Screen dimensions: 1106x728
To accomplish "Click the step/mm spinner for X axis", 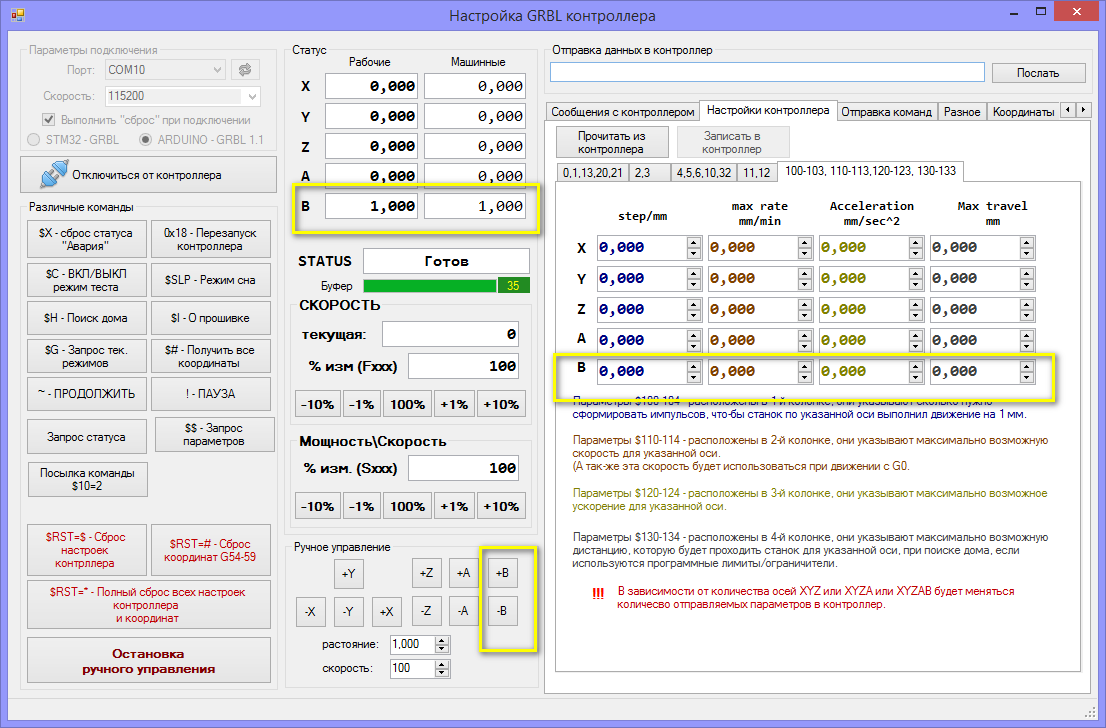I will point(694,248).
